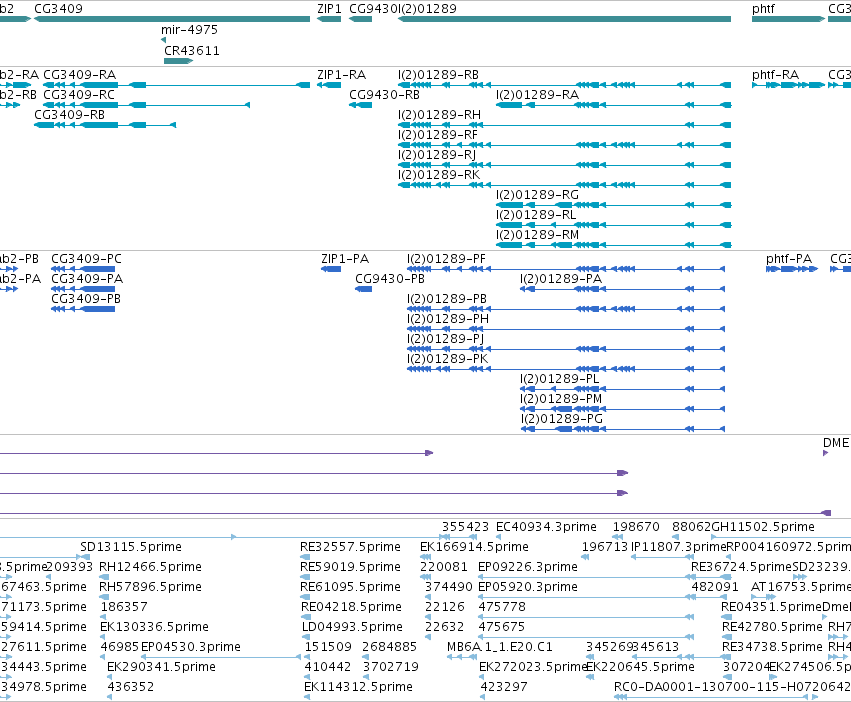Click the CG3409-PB protein feature

click(x=86, y=299)
